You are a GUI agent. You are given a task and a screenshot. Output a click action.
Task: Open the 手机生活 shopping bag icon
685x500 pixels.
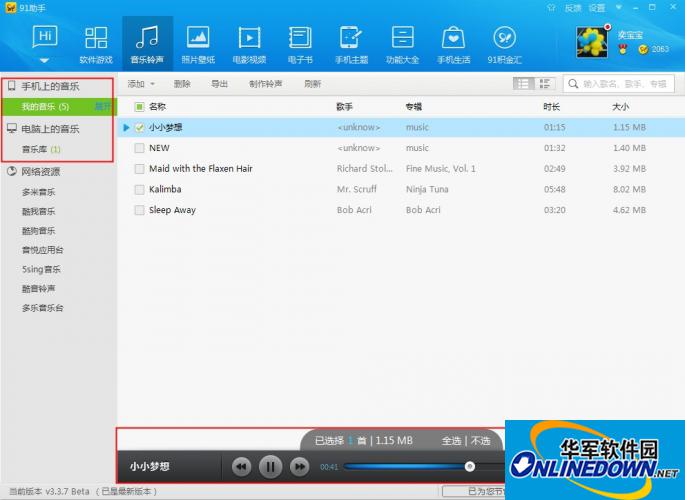pyautogui.click(x=453, y=42)
